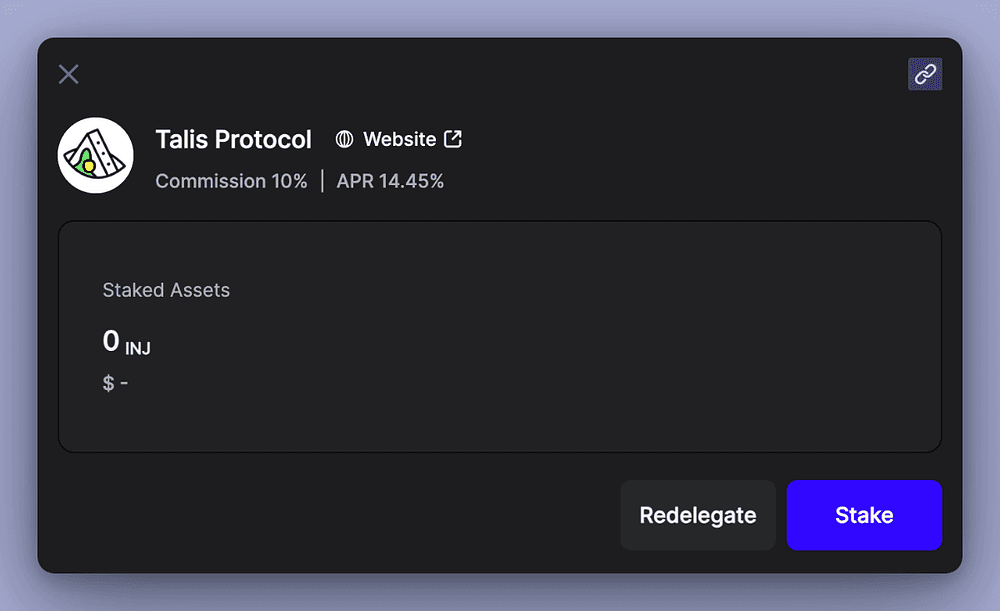Screen dimensions: 1000x611
Task: Copy the validator share link icon
Action: coord(925,74)
